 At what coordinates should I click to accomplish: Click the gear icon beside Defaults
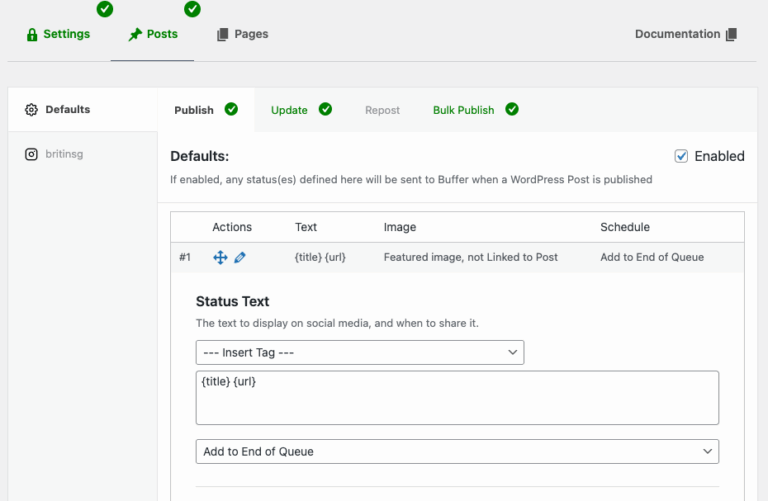[31, 110]
